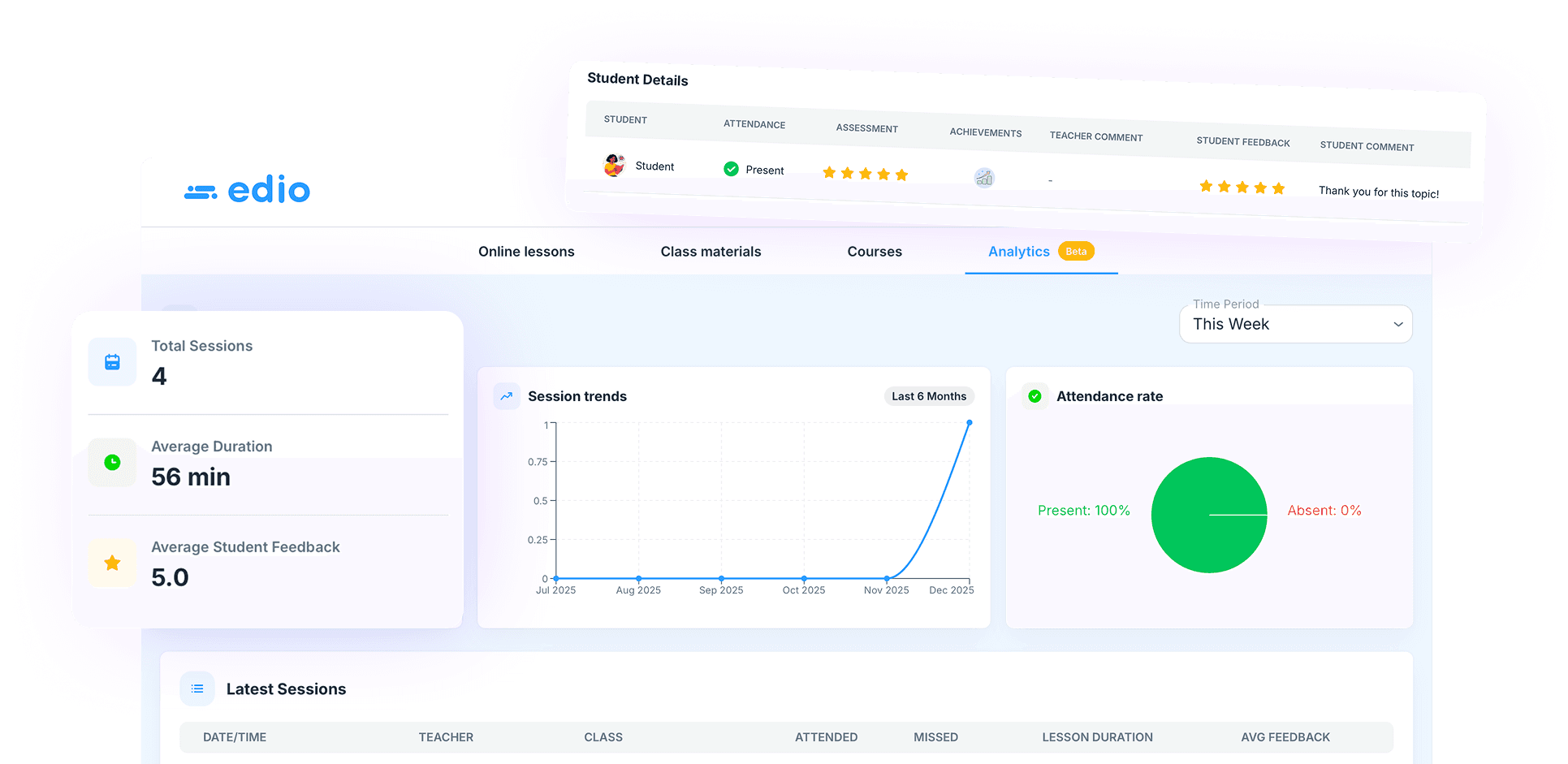The width and height of the screenshot is (1568, 764).
Task: Click the Oct 2025 data point
Action: tap(804, 579)
